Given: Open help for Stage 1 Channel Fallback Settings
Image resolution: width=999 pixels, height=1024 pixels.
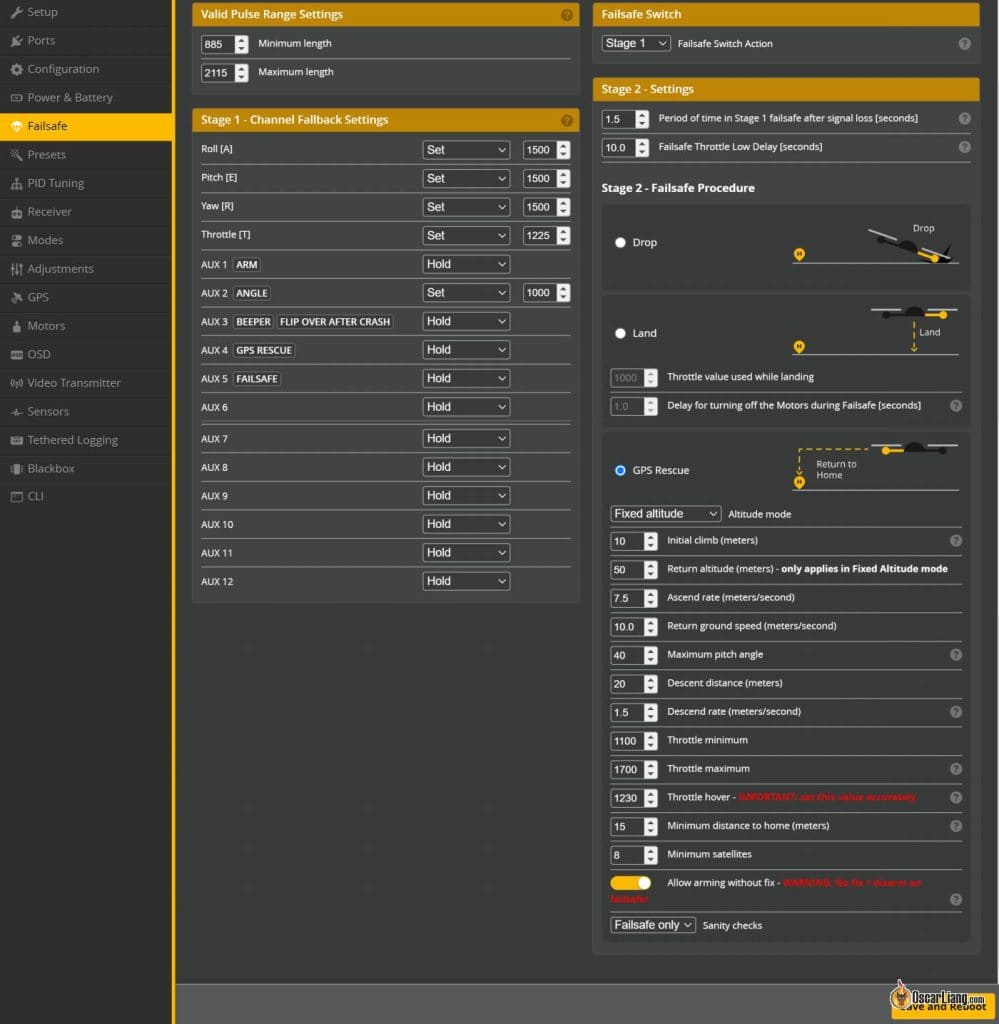Looking at the screenshot, I should click(x=567, y=120).
